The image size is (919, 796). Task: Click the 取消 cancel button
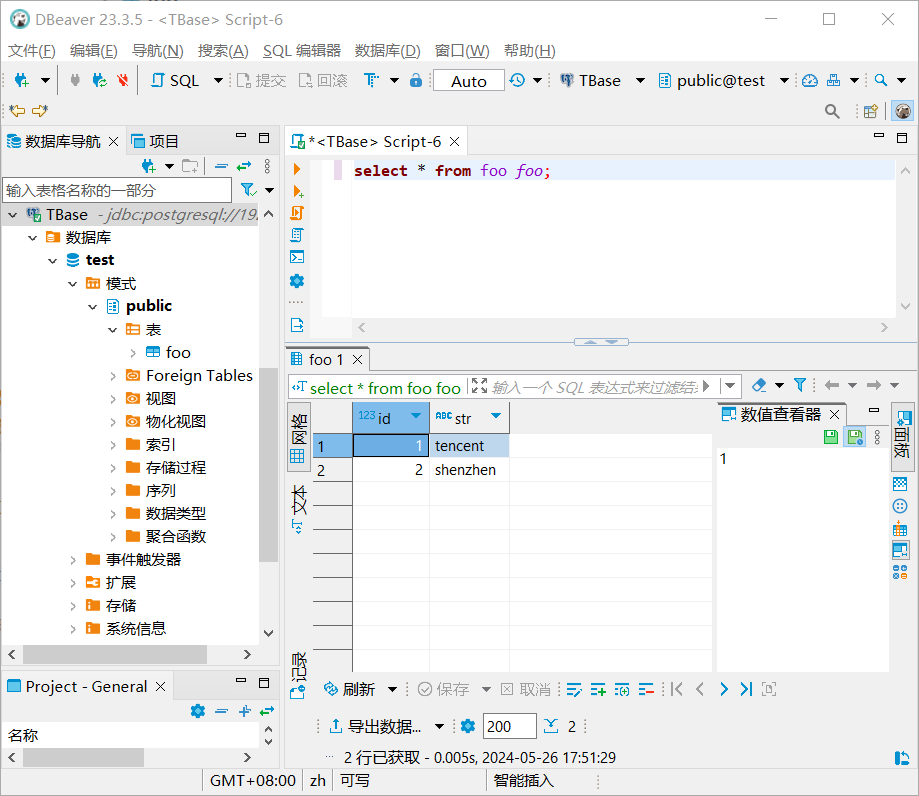526,690
